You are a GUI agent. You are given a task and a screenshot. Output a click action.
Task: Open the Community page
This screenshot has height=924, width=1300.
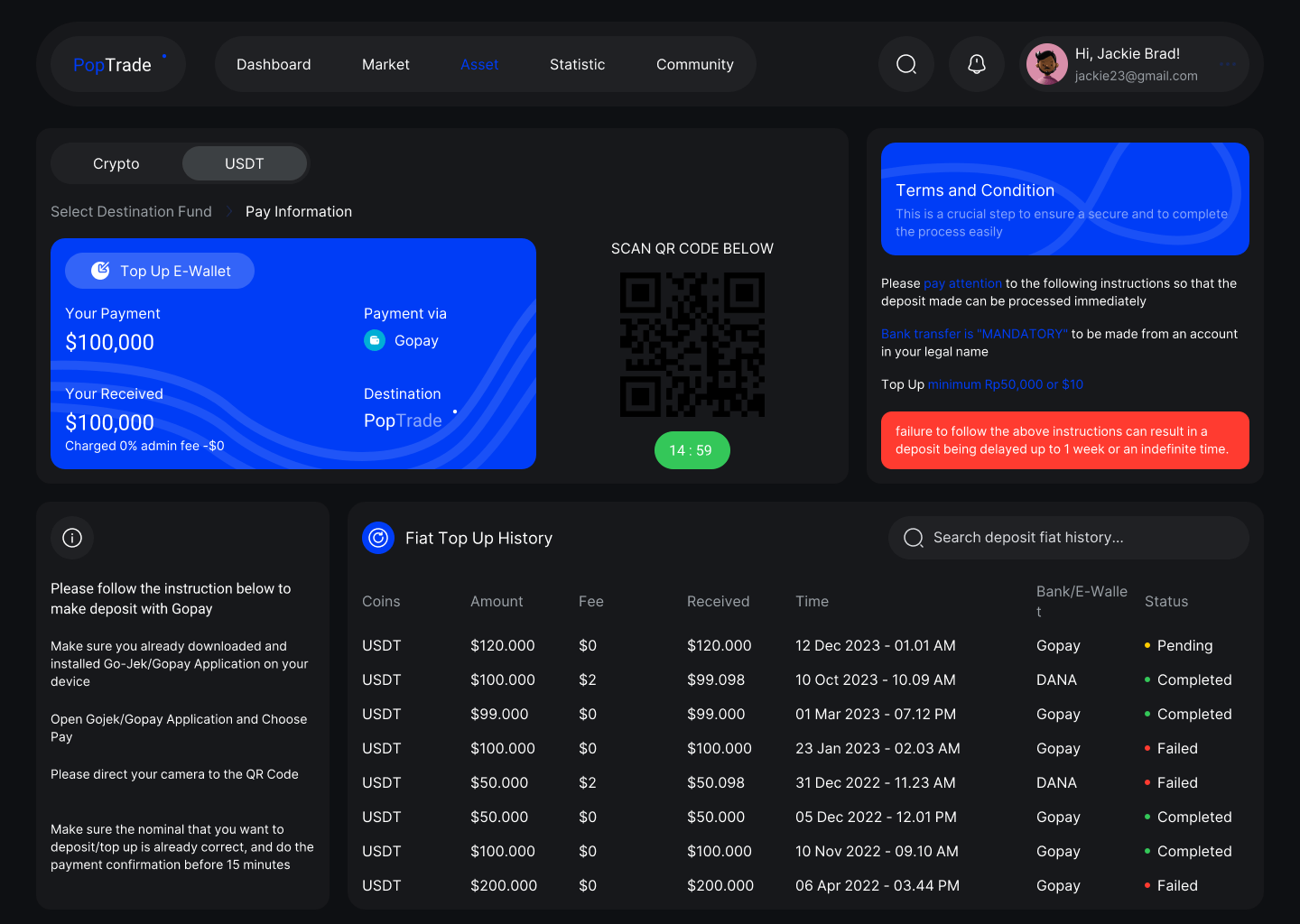(x=695, y=65)
